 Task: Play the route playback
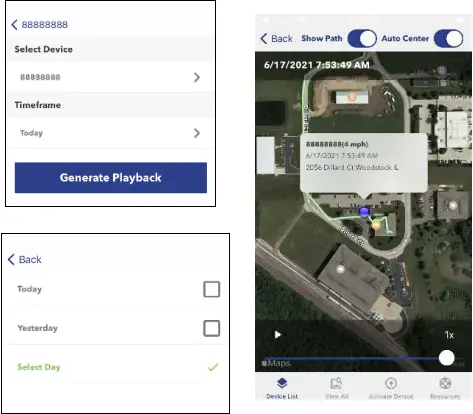pos(277,335)
